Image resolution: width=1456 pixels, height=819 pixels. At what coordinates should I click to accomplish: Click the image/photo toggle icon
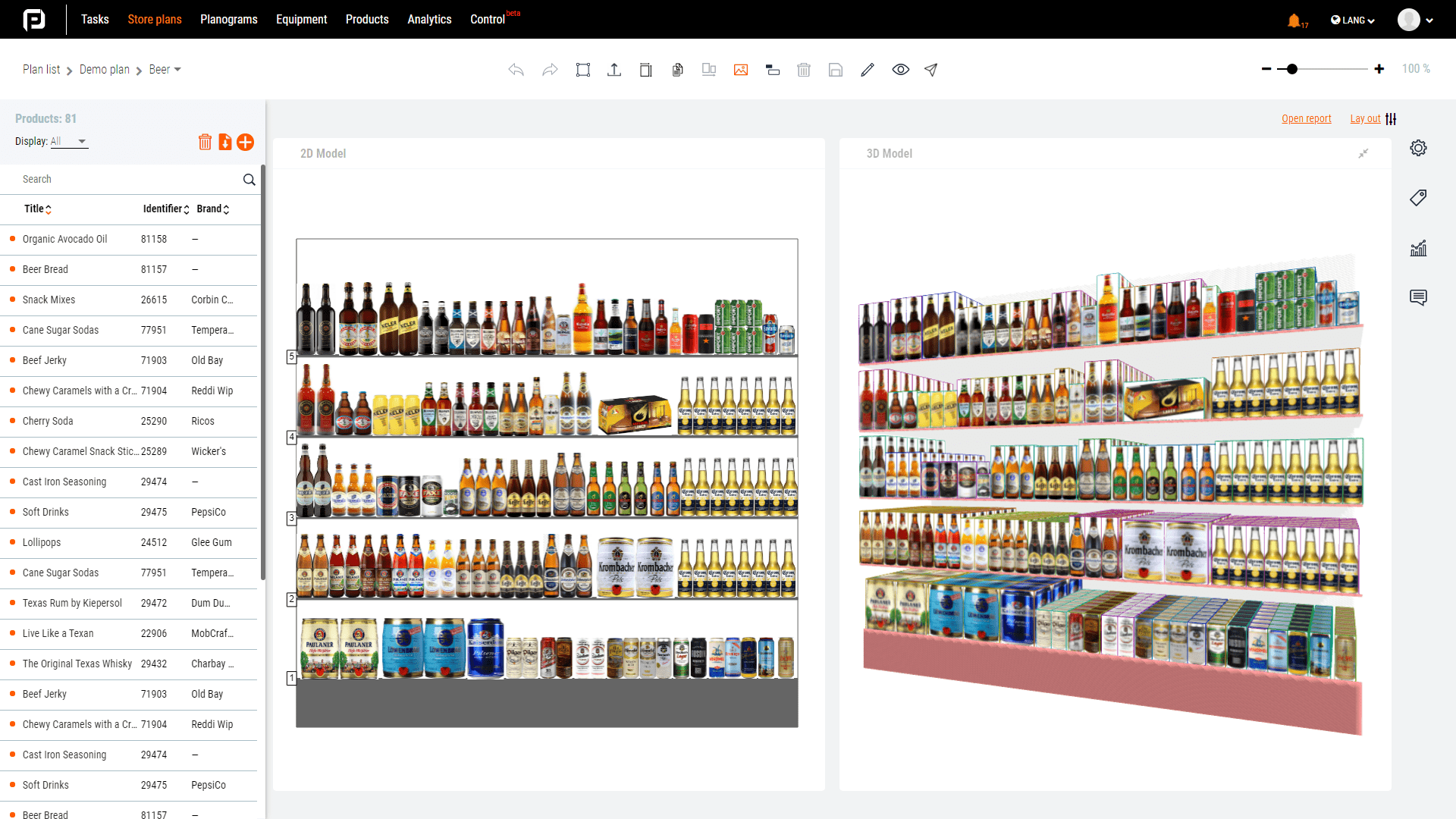(740, 69)
